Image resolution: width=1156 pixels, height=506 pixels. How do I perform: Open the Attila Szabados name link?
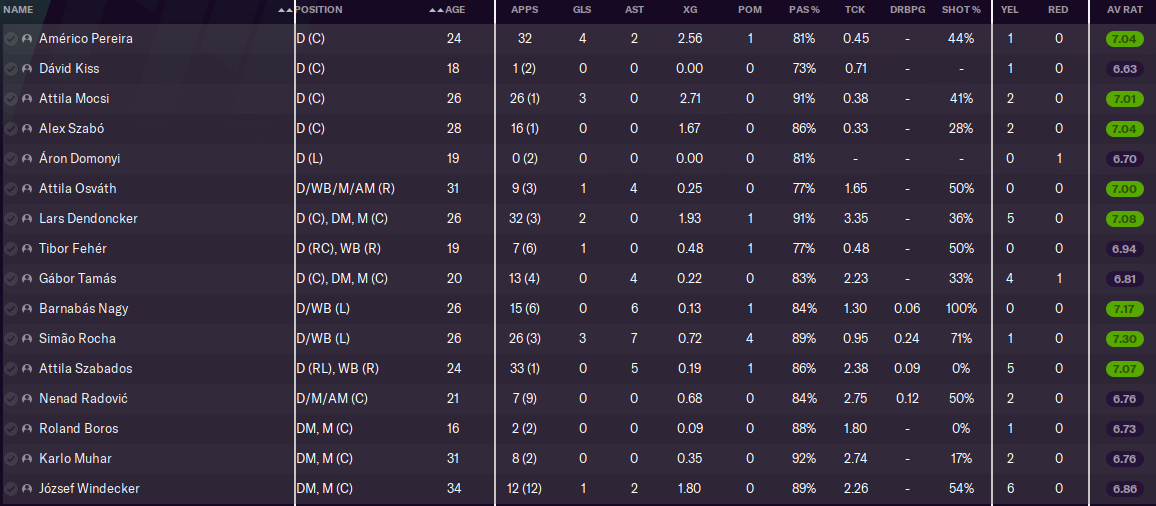[86, 369]
